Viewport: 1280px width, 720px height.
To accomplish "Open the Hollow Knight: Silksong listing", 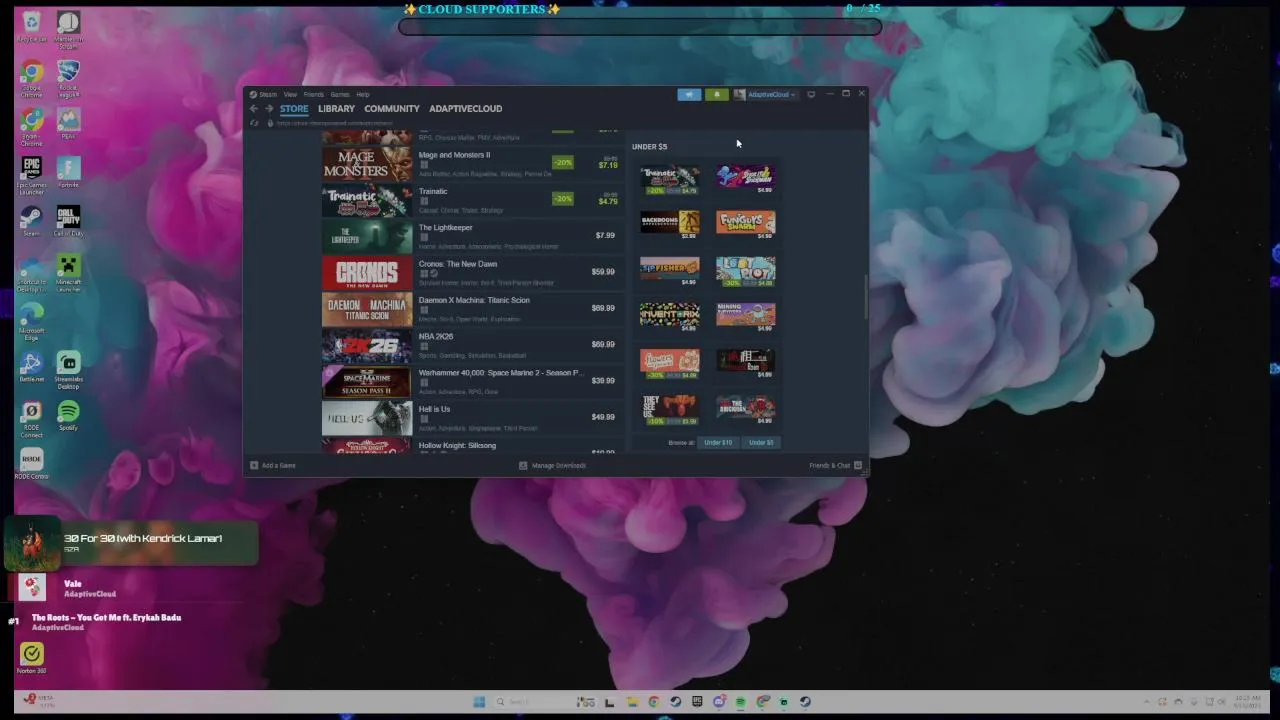I will tap(471, 446).
